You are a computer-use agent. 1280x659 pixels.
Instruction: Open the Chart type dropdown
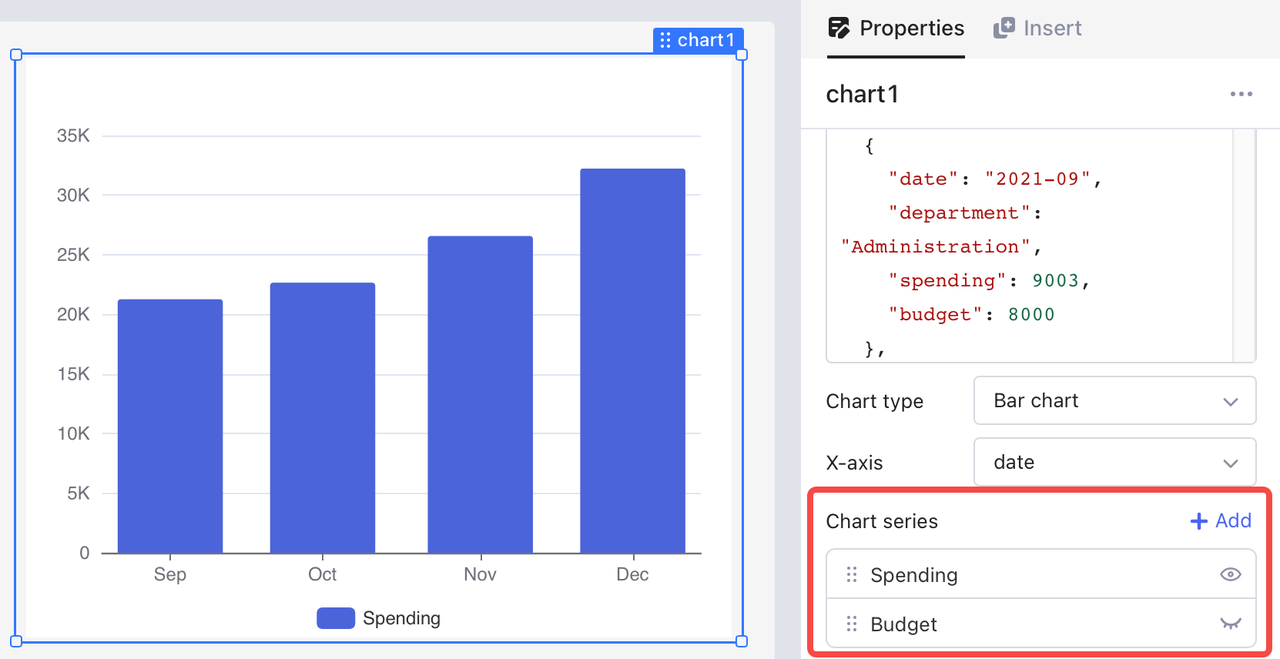[x=1115, y=401]
